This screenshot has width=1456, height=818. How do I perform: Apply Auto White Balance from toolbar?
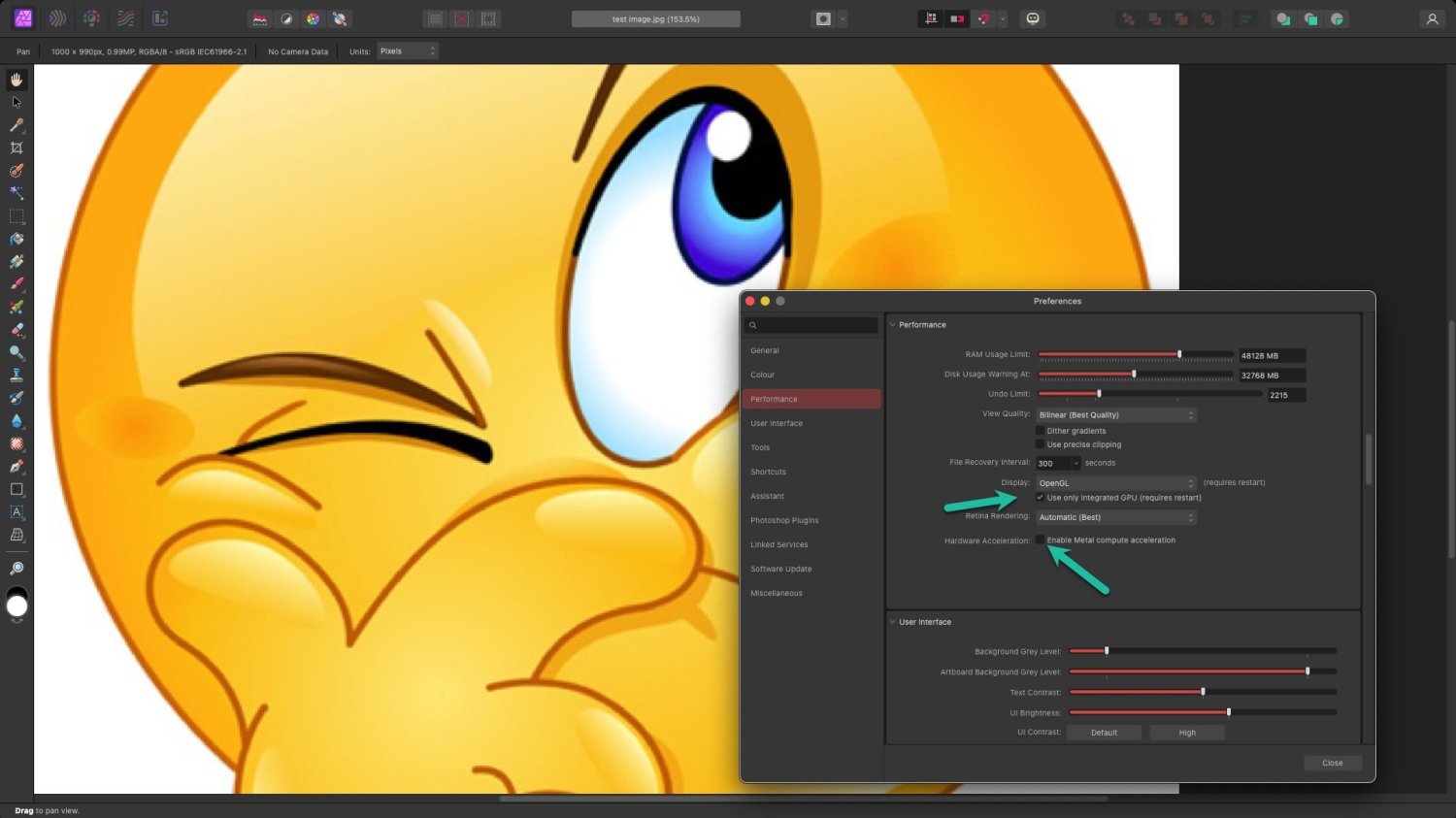[x=340, y=19]
